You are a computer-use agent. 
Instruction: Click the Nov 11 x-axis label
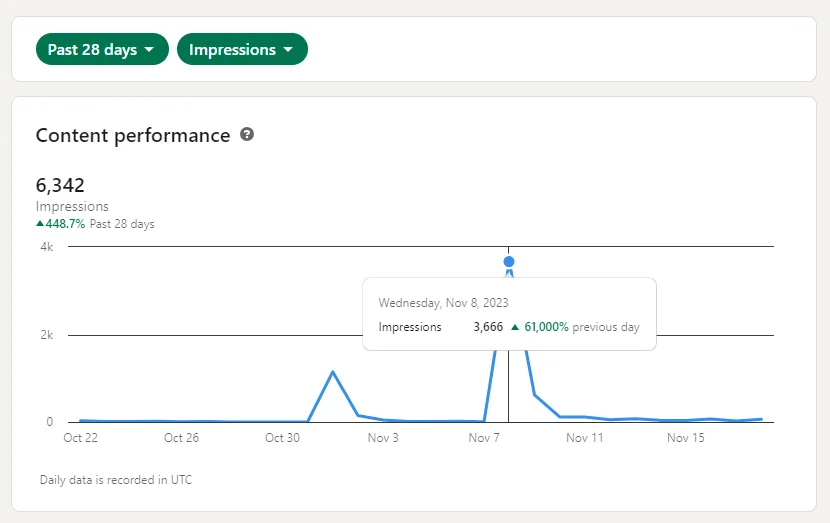[585, 438]
